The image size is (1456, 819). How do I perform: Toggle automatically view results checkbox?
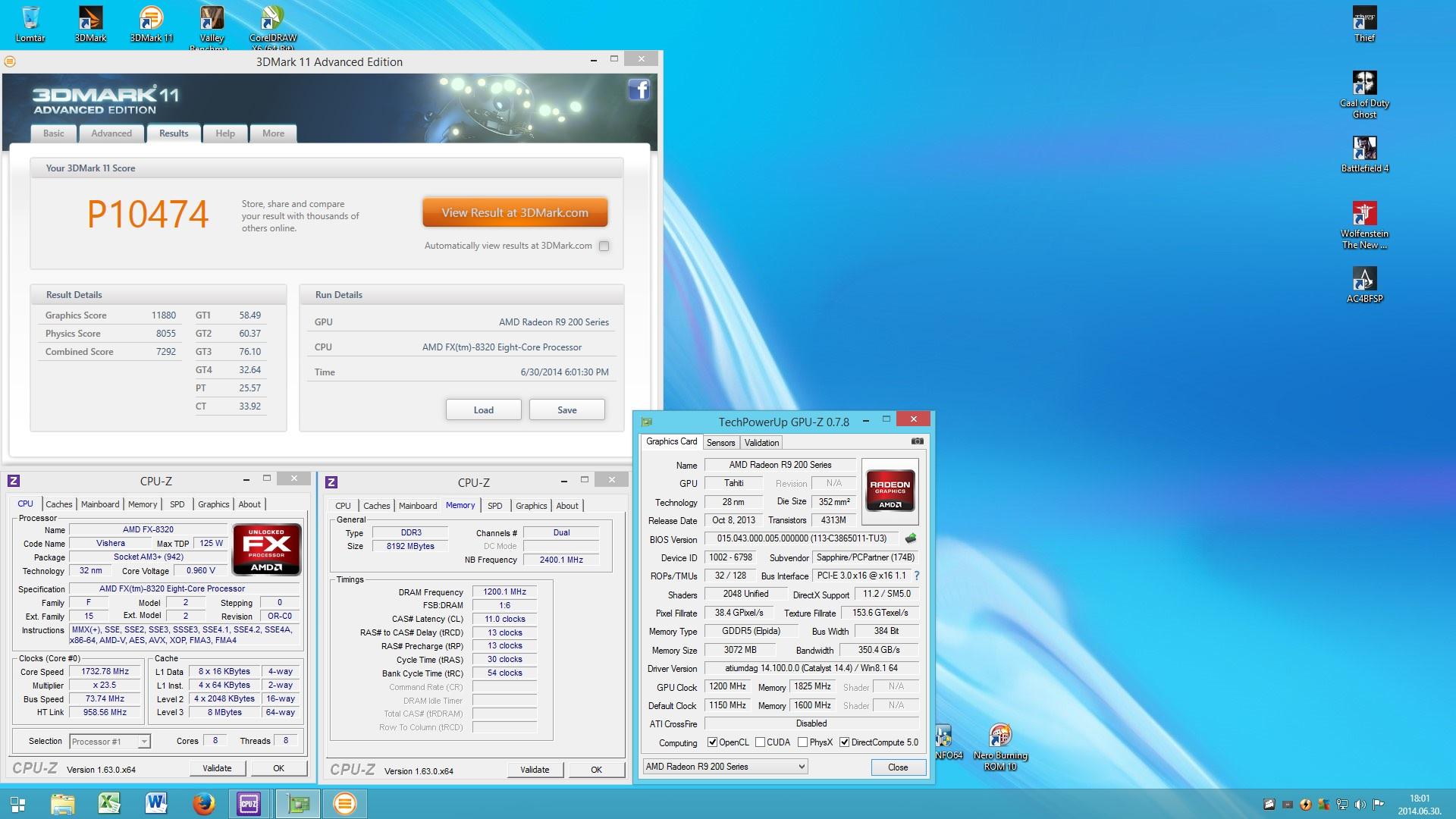coord(604,246)
